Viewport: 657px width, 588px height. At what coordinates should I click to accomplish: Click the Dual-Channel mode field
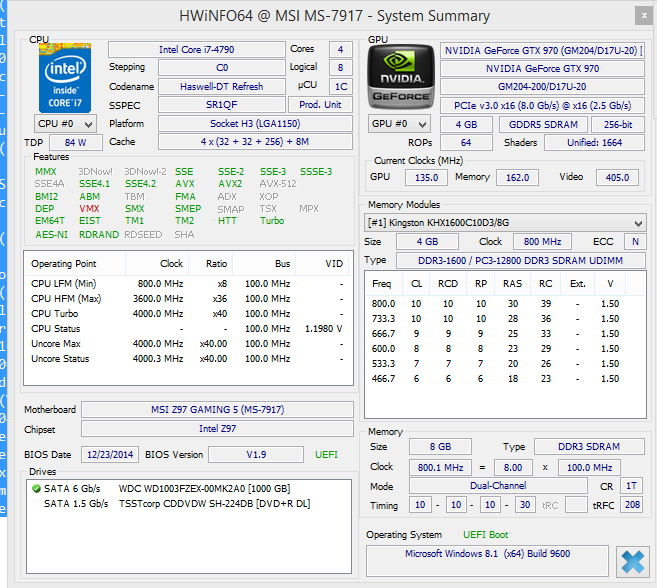point(498,486)
